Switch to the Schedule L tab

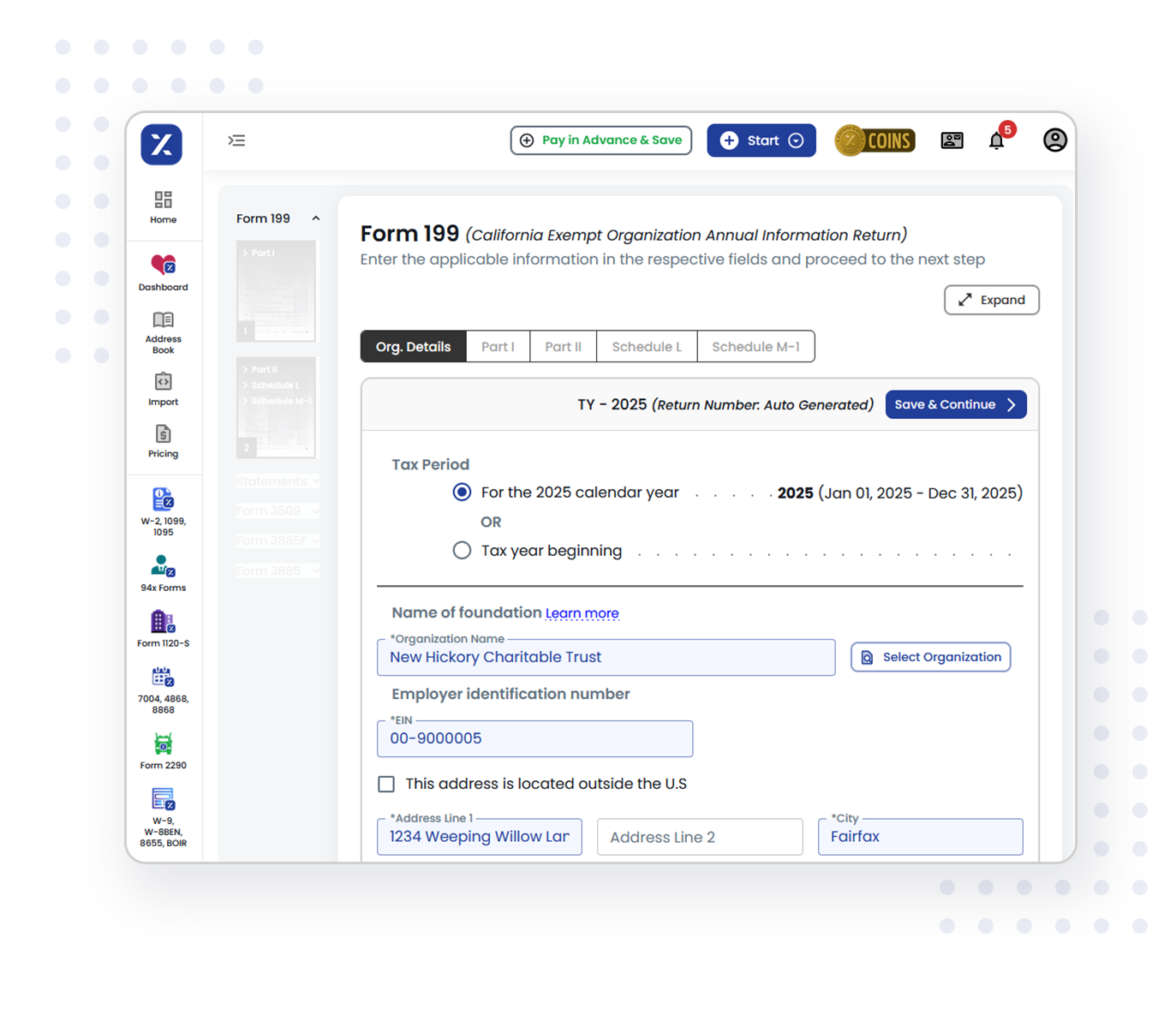pyautogui.click(x=647, y=347)
